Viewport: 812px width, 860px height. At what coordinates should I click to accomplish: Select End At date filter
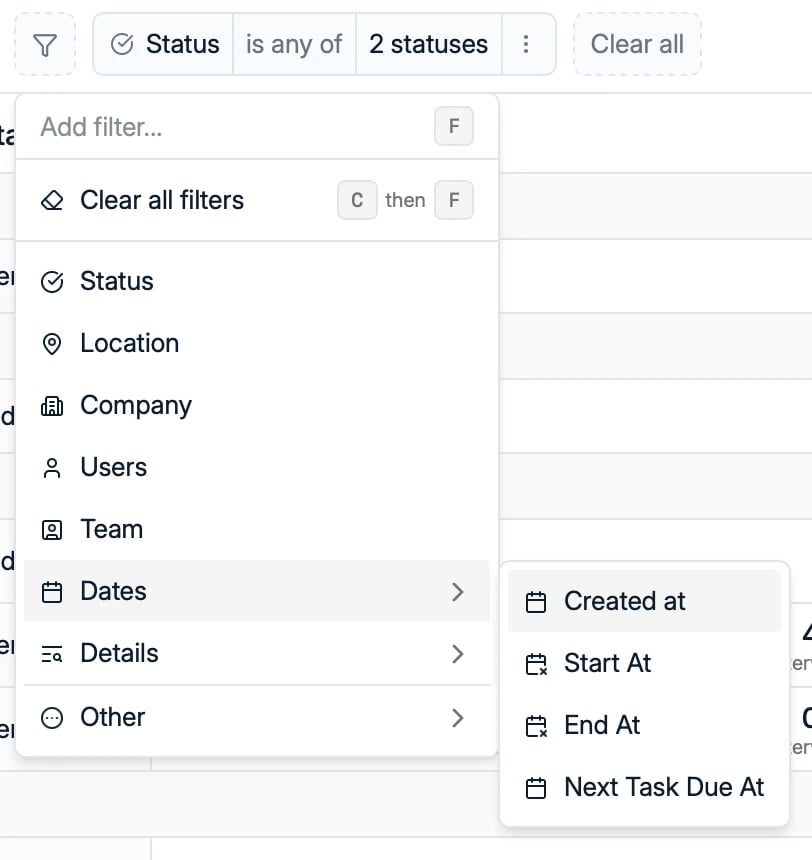[x=644, y=725]
